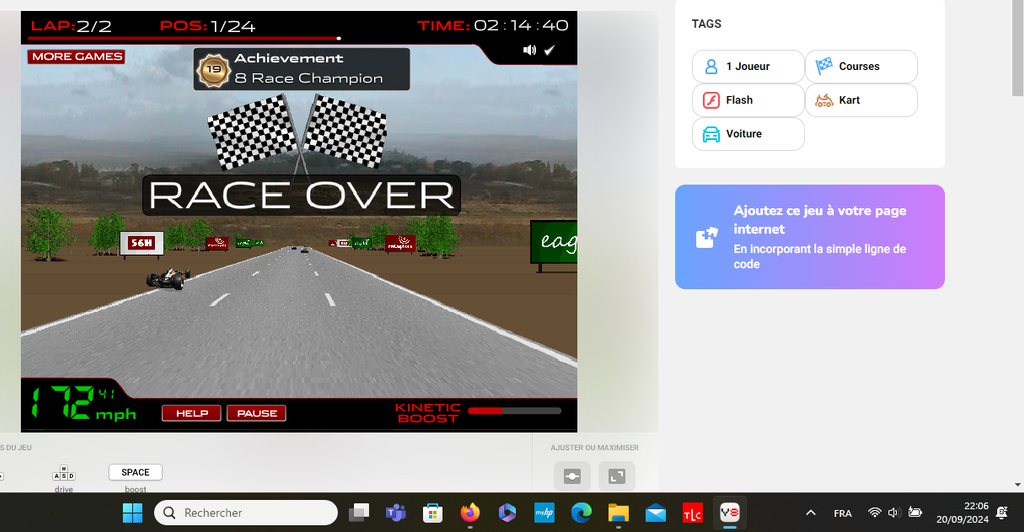
Task: Select the Flash tag
Action: click(x=747, y=100)
